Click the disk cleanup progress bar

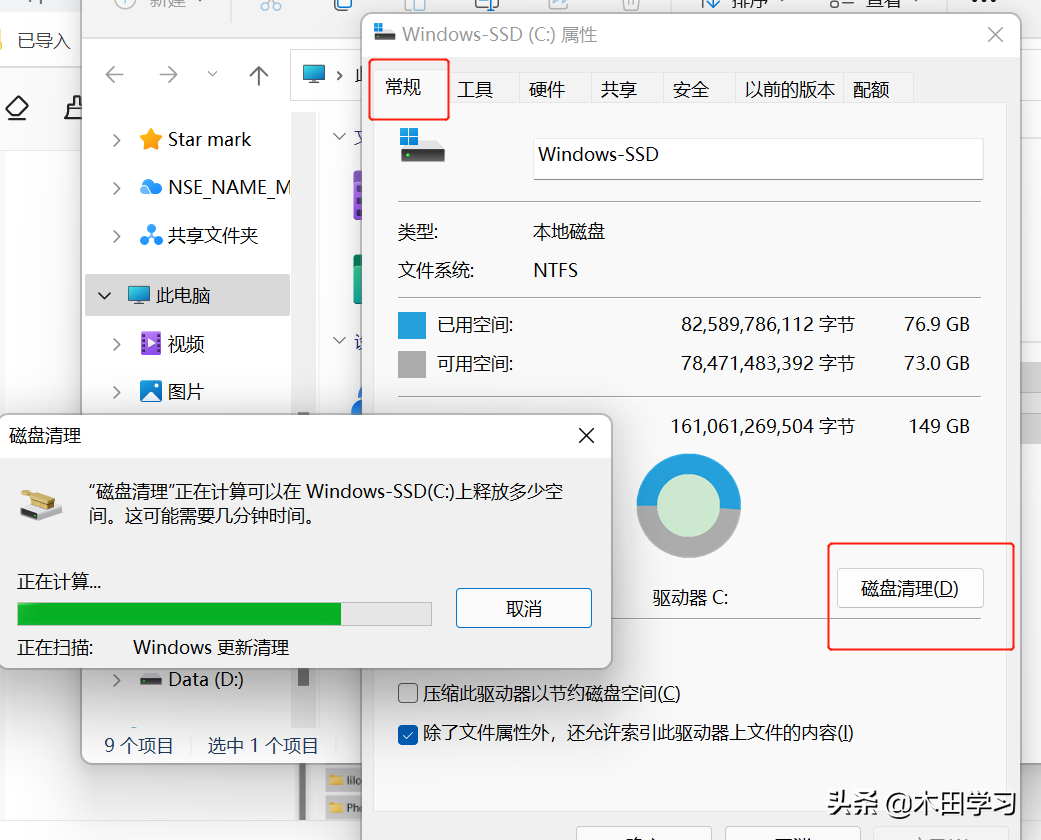coord(224,614)
